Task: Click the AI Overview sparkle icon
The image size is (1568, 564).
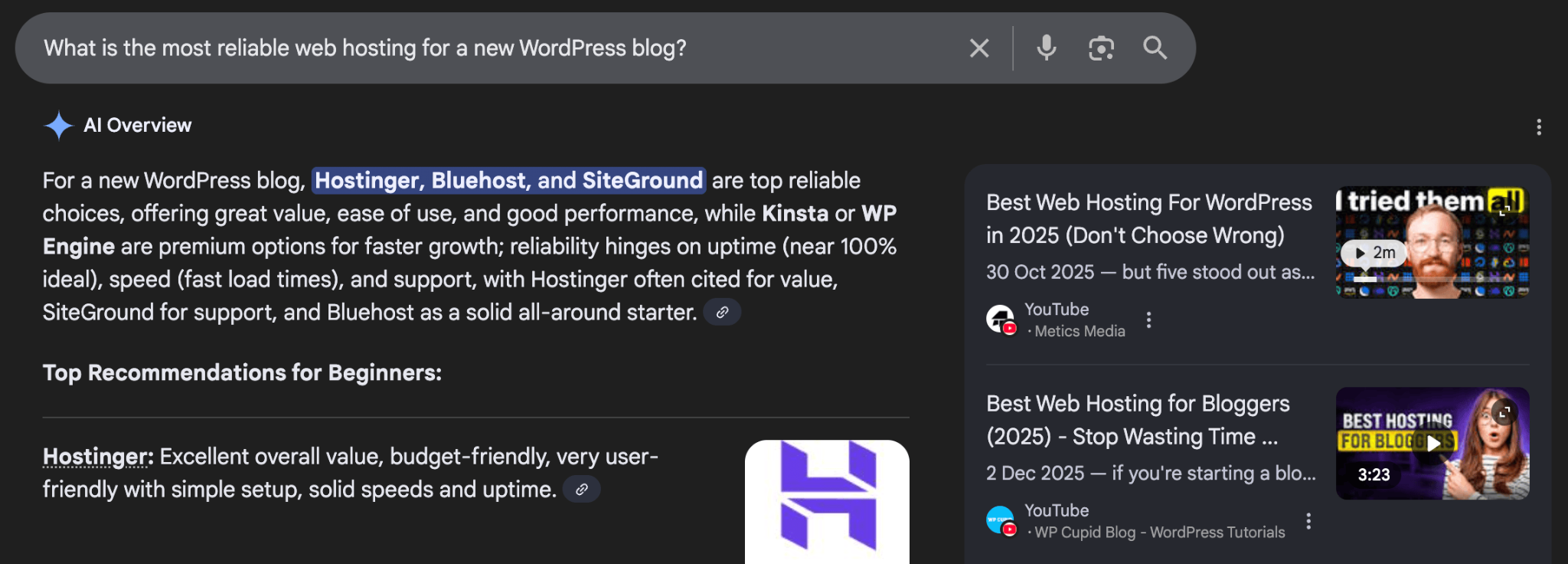Action: 58,126
